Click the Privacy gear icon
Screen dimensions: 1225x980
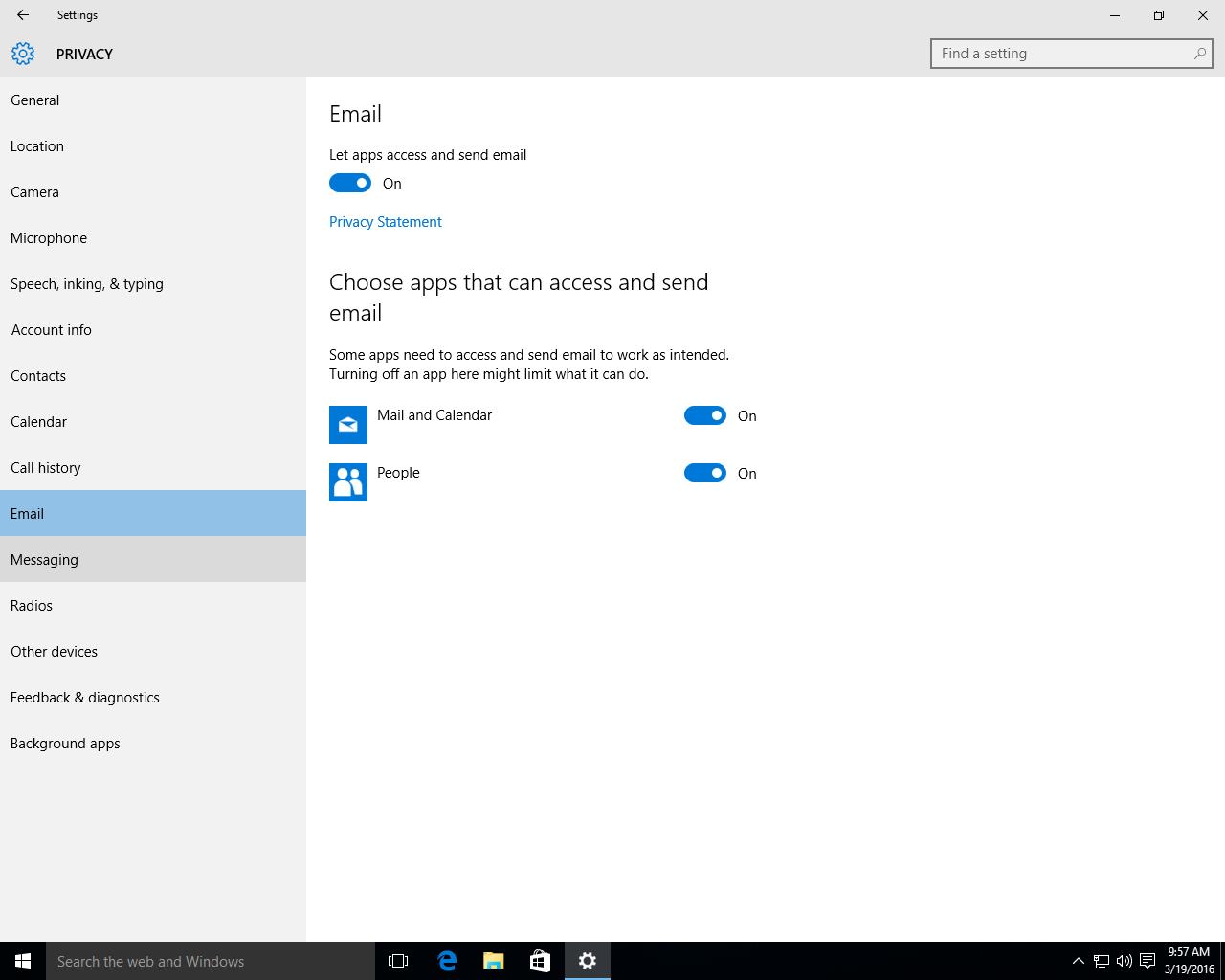23,54
